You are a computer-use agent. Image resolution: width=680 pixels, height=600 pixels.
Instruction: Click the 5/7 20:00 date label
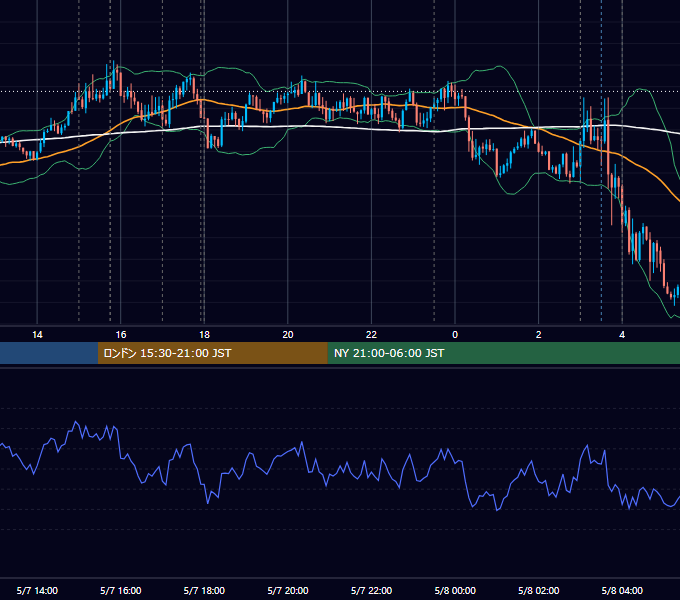[288, 590]
